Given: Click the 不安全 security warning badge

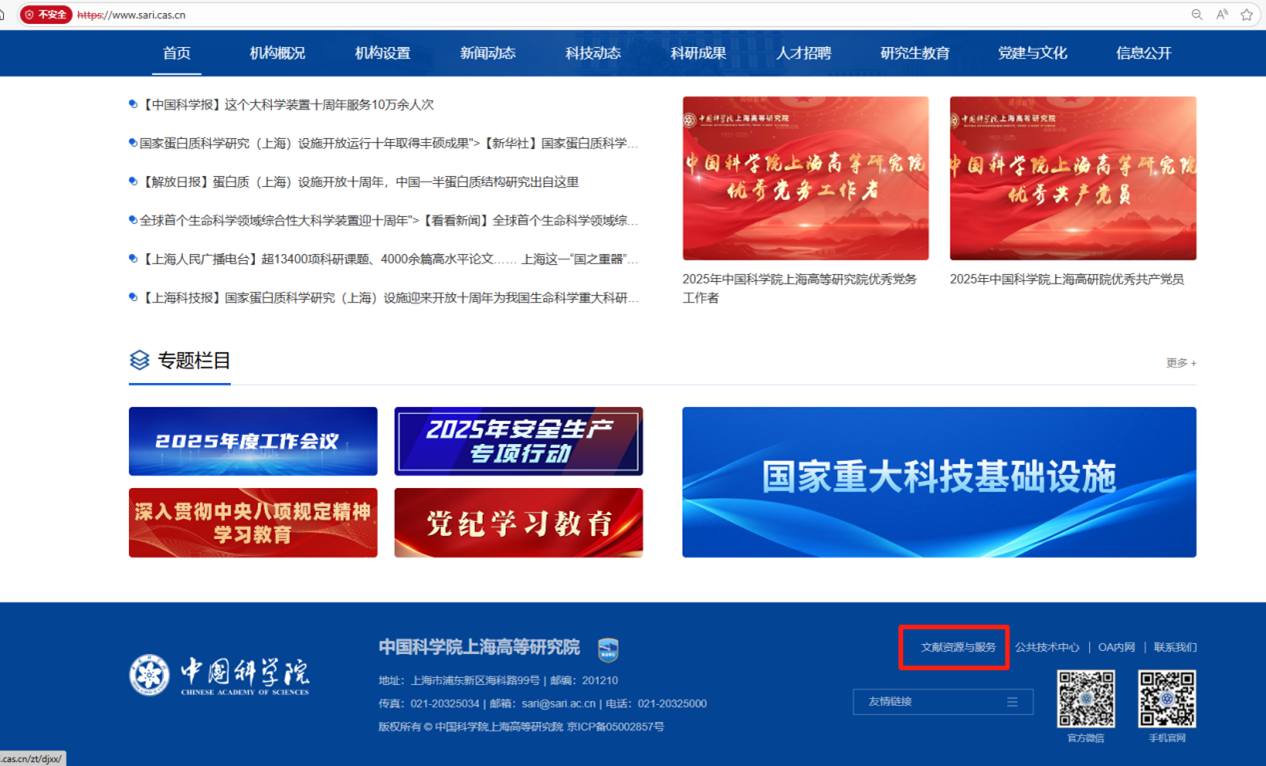Looking at the screenshot, I should coord(46,15).
